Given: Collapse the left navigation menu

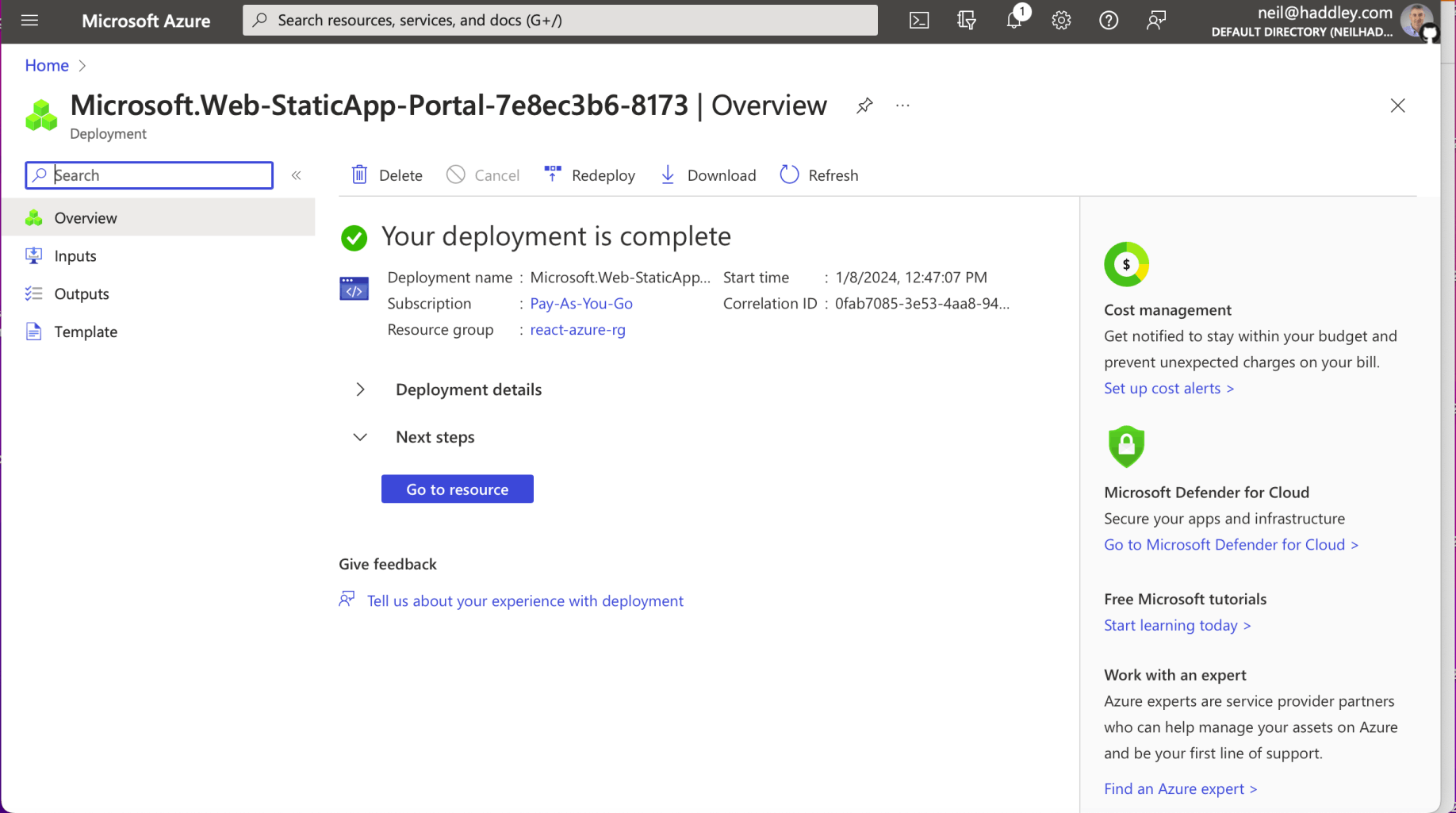Looking at the screenshot, I should click(297, 175).
